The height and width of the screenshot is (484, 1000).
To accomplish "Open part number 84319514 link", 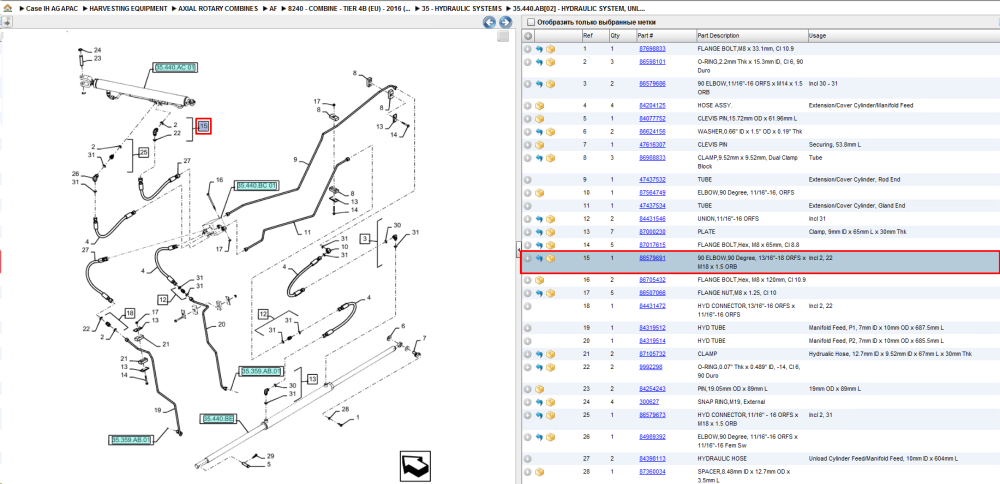I will (x=652, y=341).
